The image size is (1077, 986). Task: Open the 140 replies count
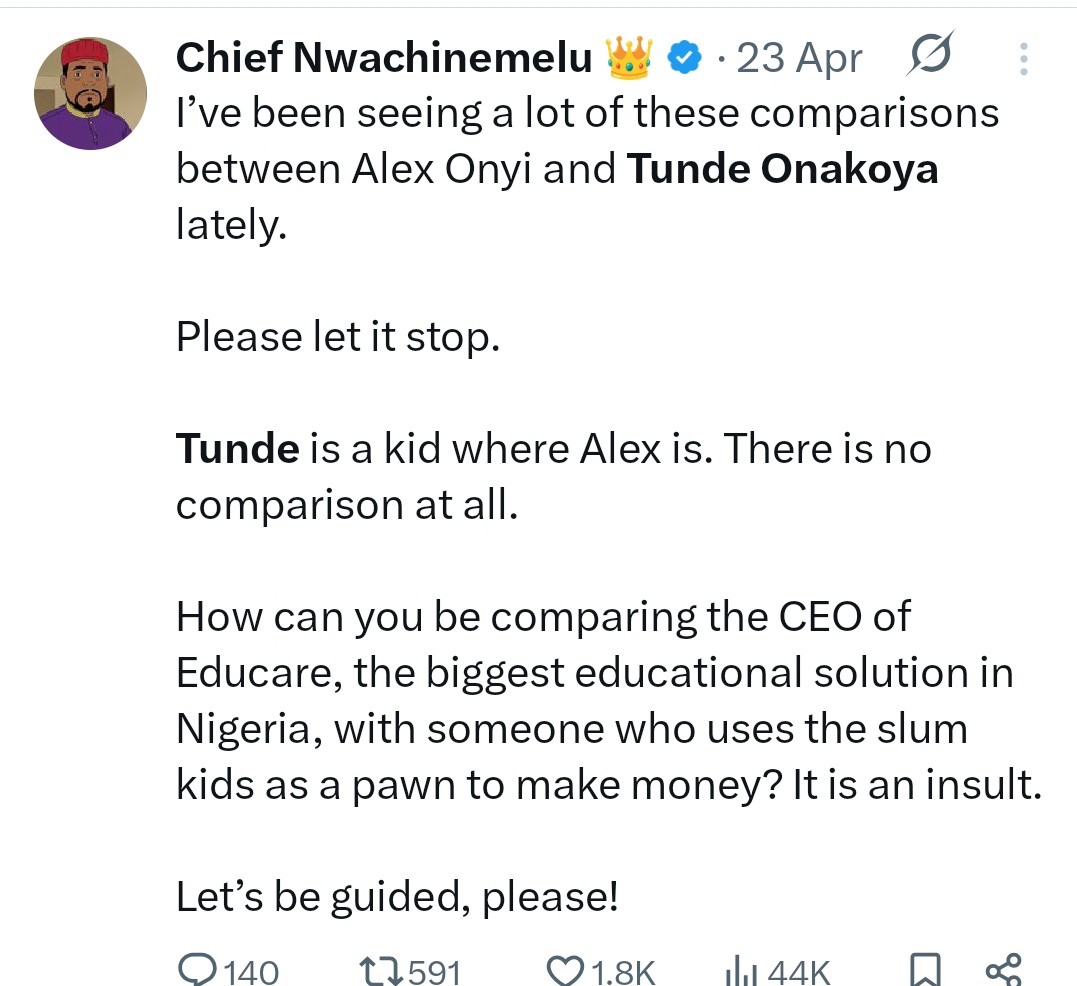point(251,972)
